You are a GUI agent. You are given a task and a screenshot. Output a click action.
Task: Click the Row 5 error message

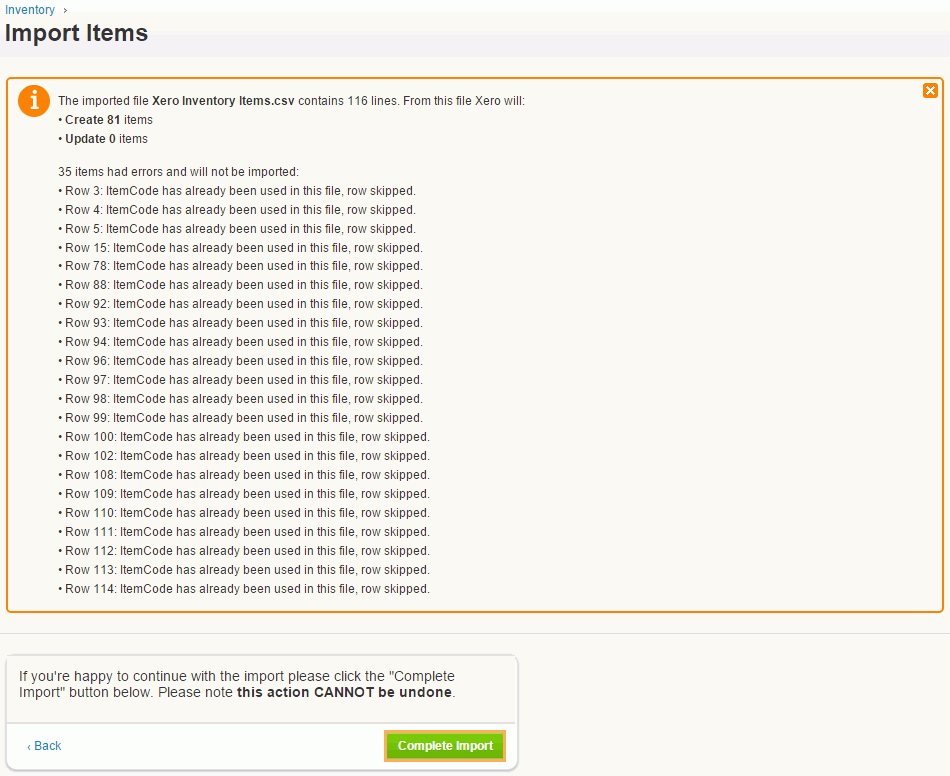(237, 229)
